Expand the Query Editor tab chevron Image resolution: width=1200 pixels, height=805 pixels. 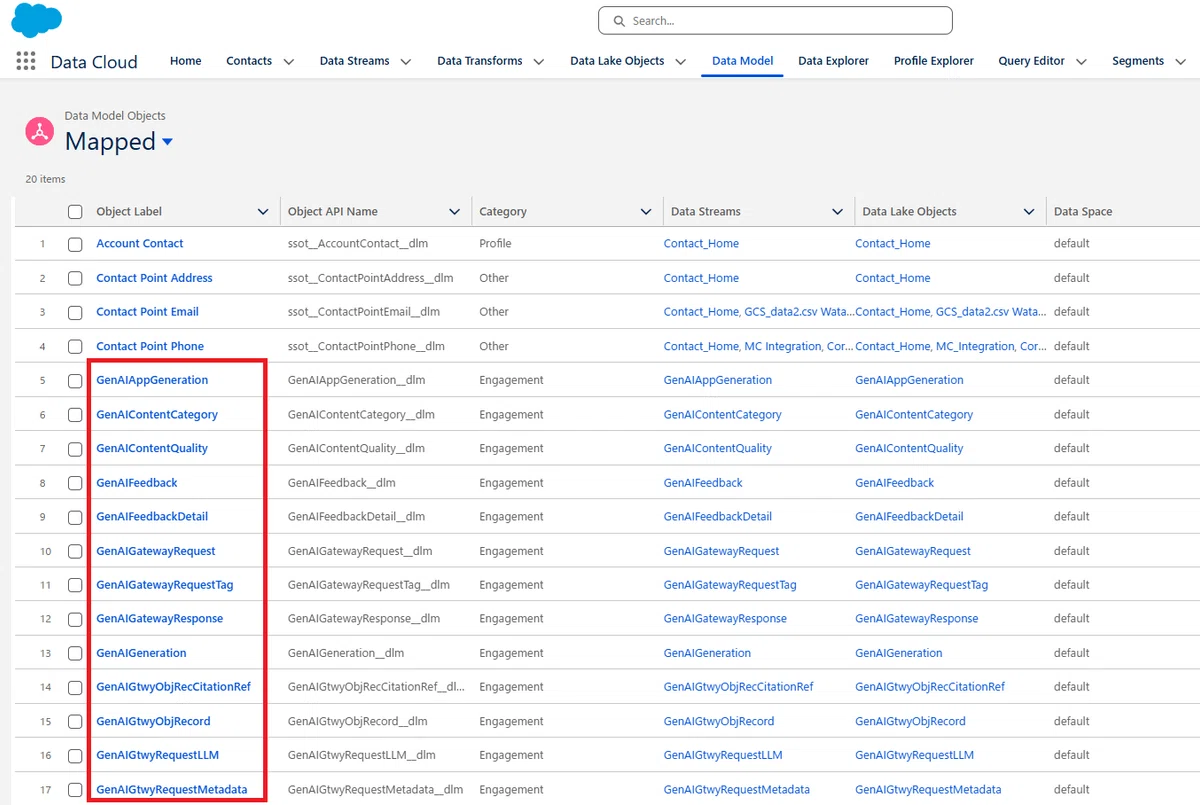click(1081, 62)
